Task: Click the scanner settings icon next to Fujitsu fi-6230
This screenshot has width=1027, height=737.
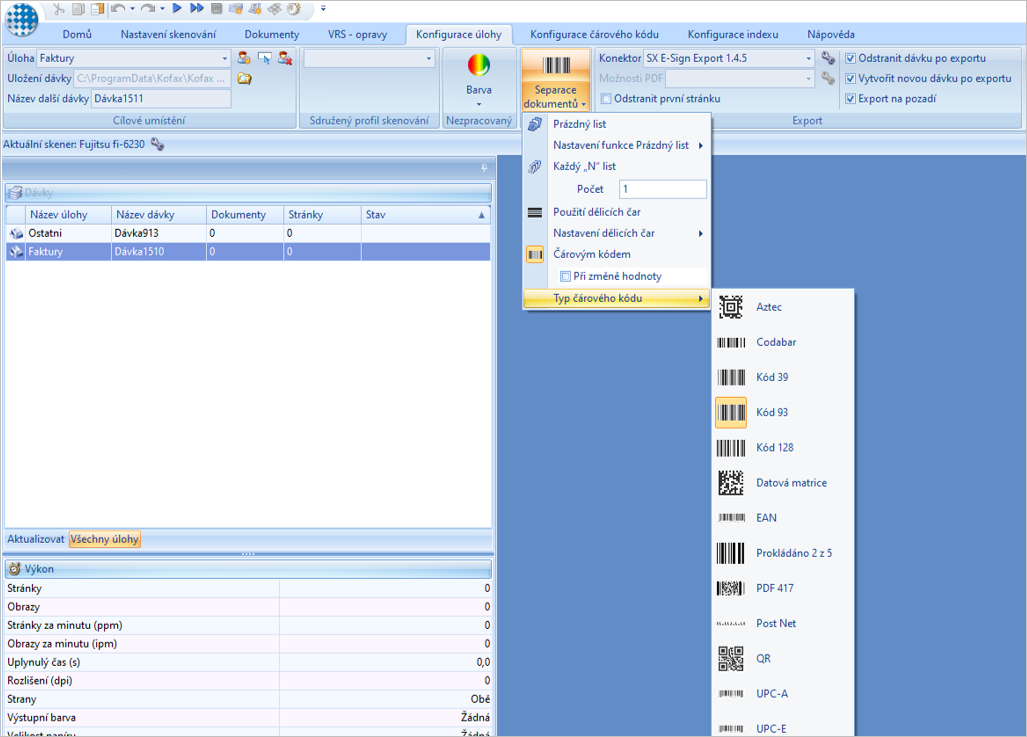Action: click(157, 144)
